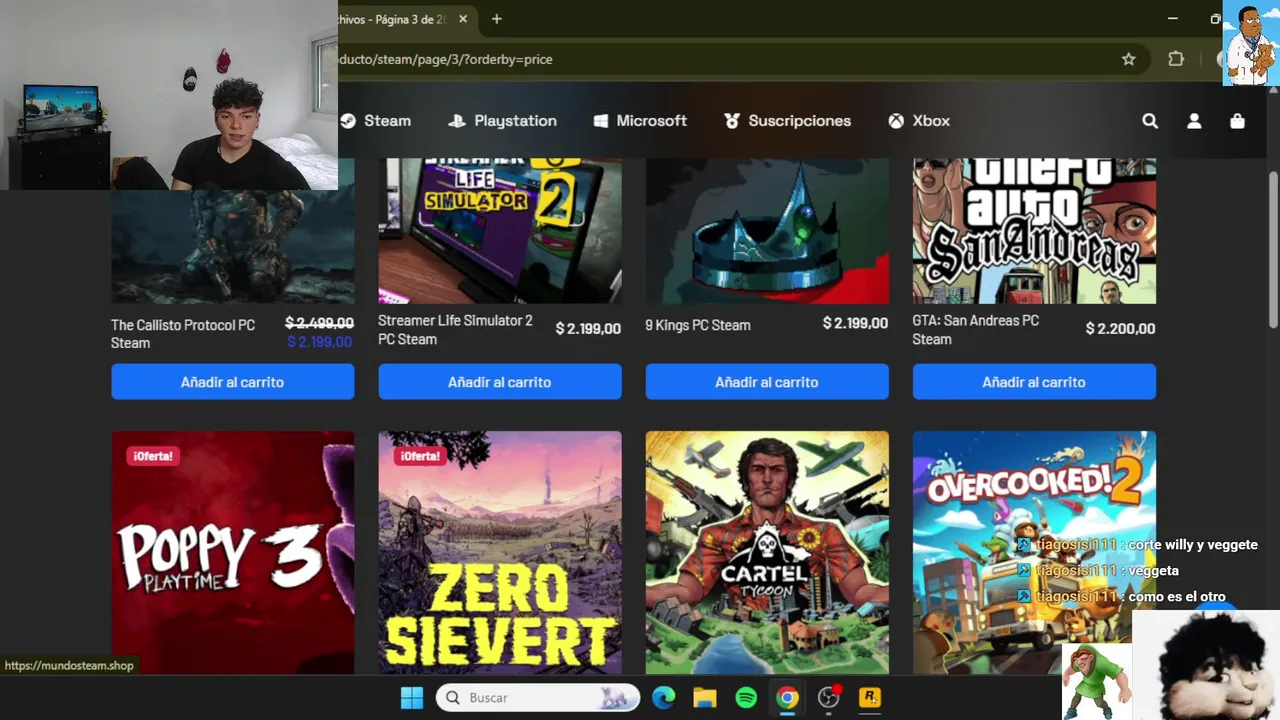This screenshot has height=720, width=1280.
Task: Bookmark the page with the star icon
Action: pos(1129,59)
